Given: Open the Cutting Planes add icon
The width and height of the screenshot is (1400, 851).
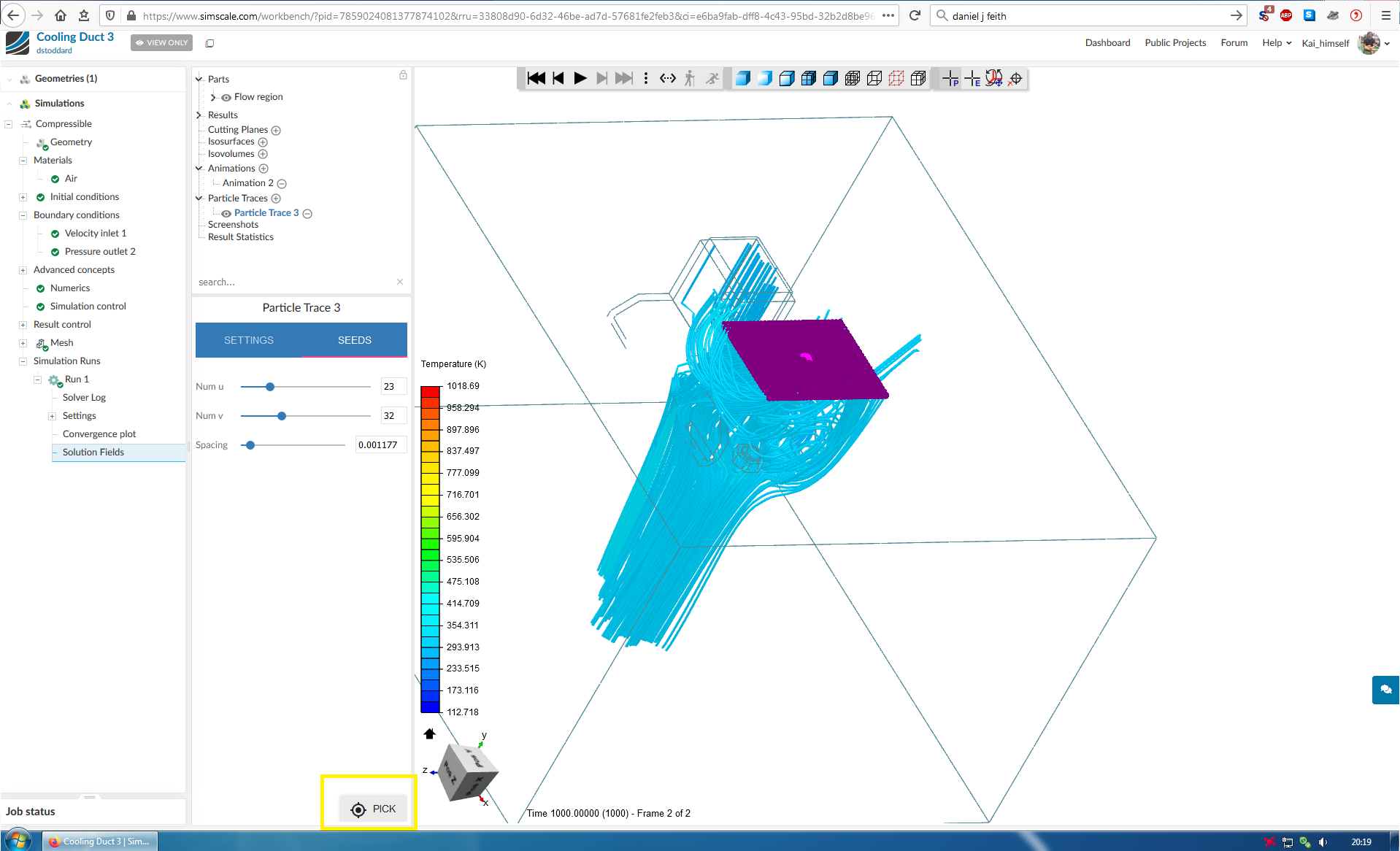Looking at the screenshot, I should pyautogui.click(x=276, y=130).
